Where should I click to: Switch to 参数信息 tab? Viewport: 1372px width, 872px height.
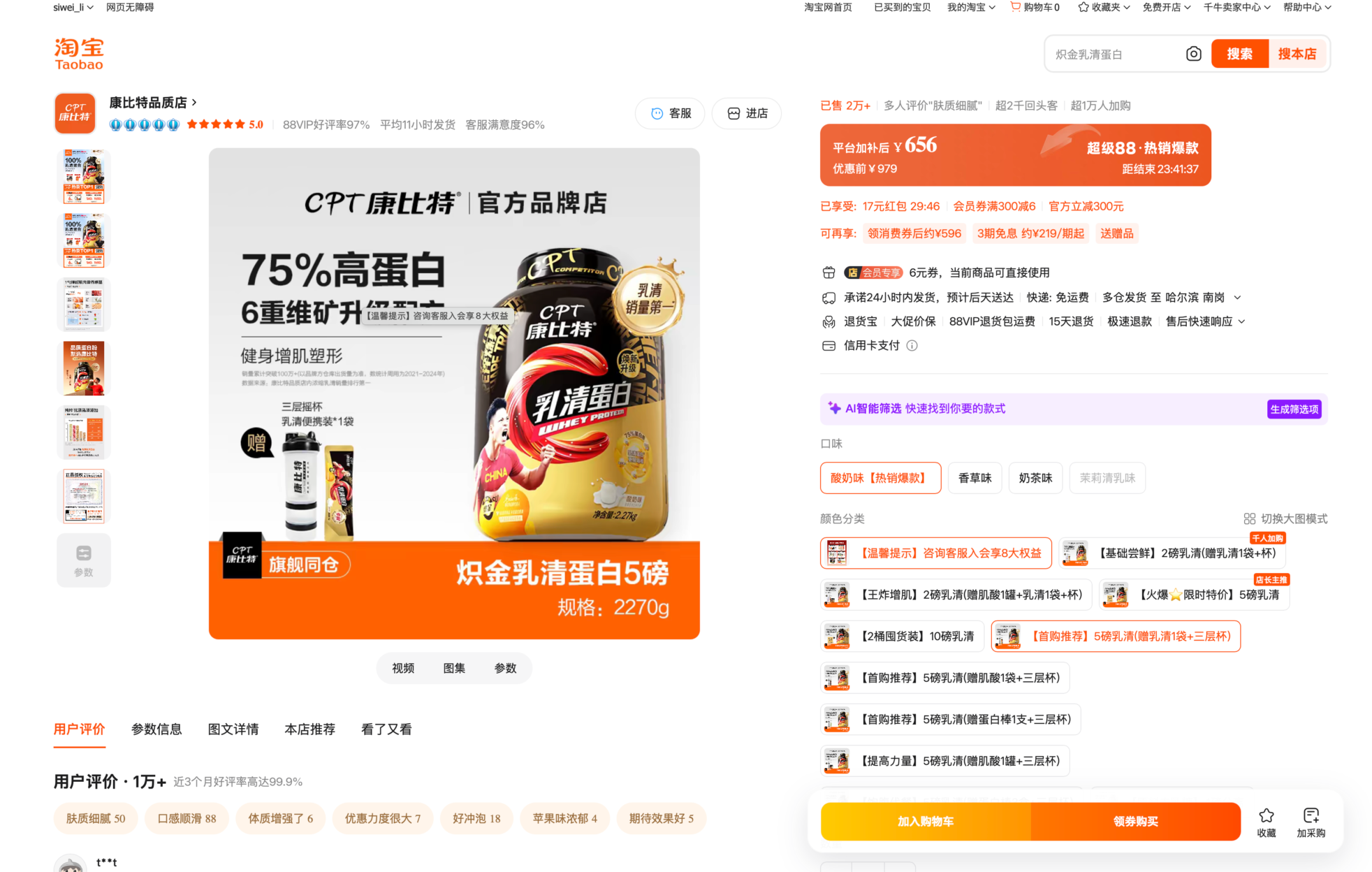[156, 729]
